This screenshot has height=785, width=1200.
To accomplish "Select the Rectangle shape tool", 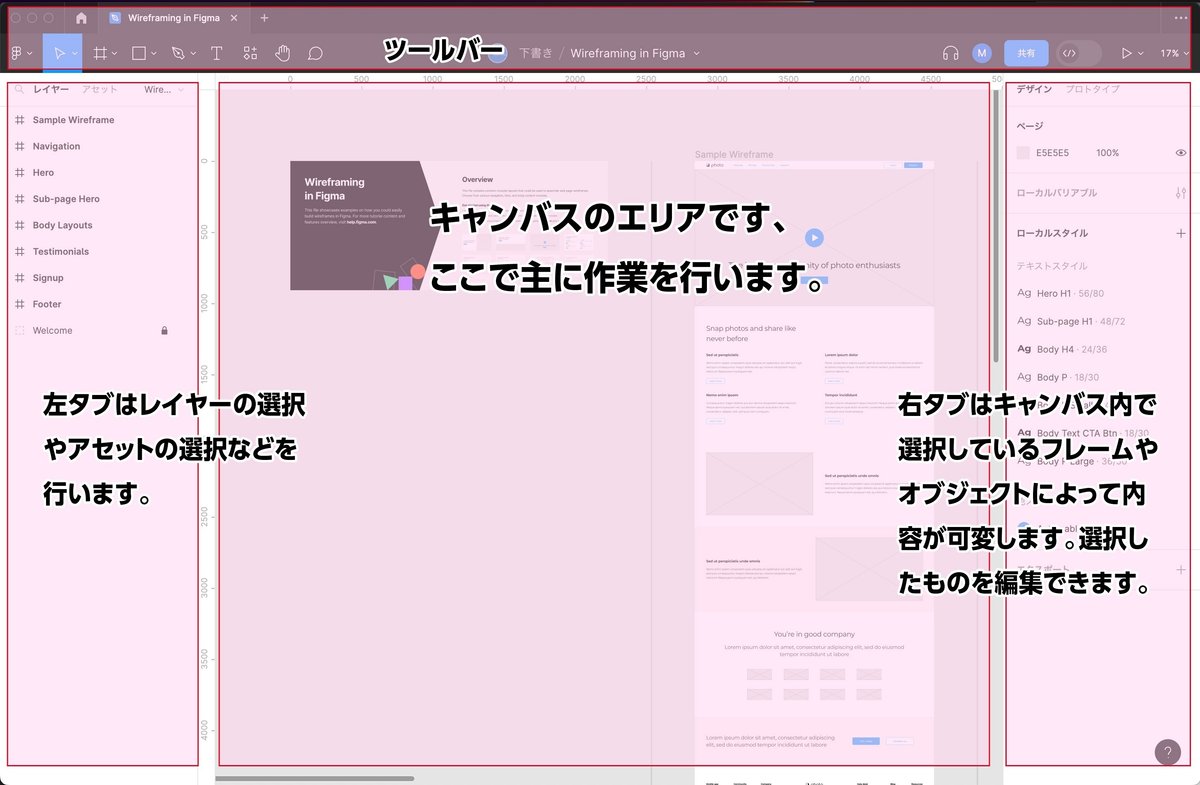I will click(x=139, y=53).
